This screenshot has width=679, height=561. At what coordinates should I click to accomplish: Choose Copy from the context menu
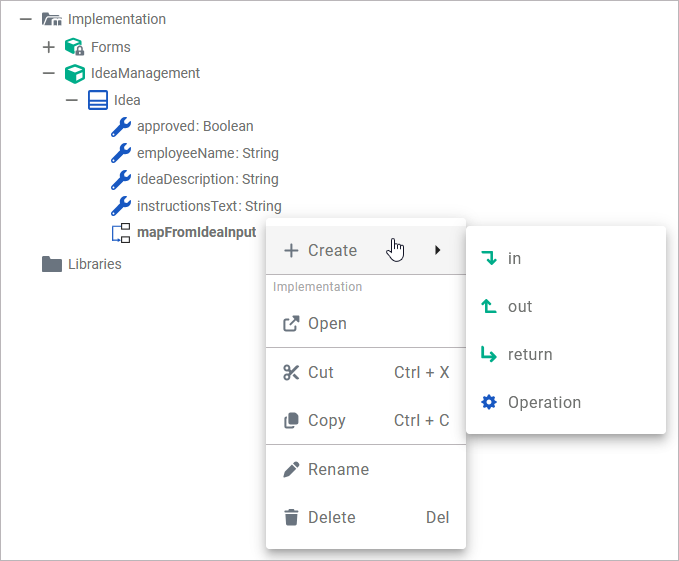326,420
